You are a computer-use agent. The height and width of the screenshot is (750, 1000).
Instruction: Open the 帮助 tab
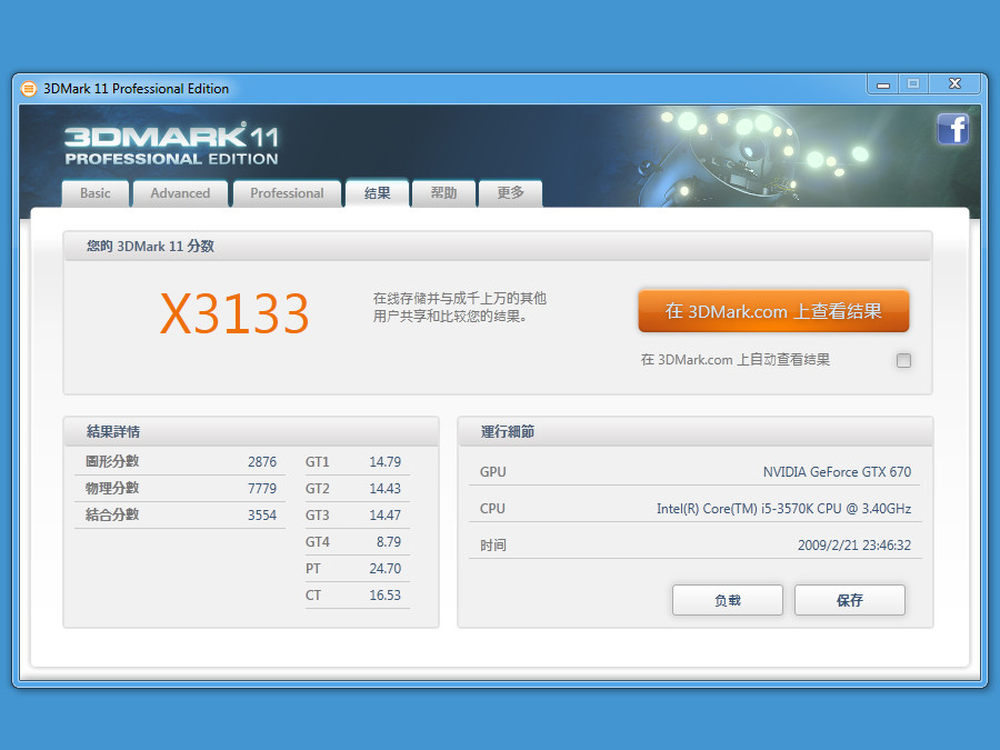coord(444,193)
